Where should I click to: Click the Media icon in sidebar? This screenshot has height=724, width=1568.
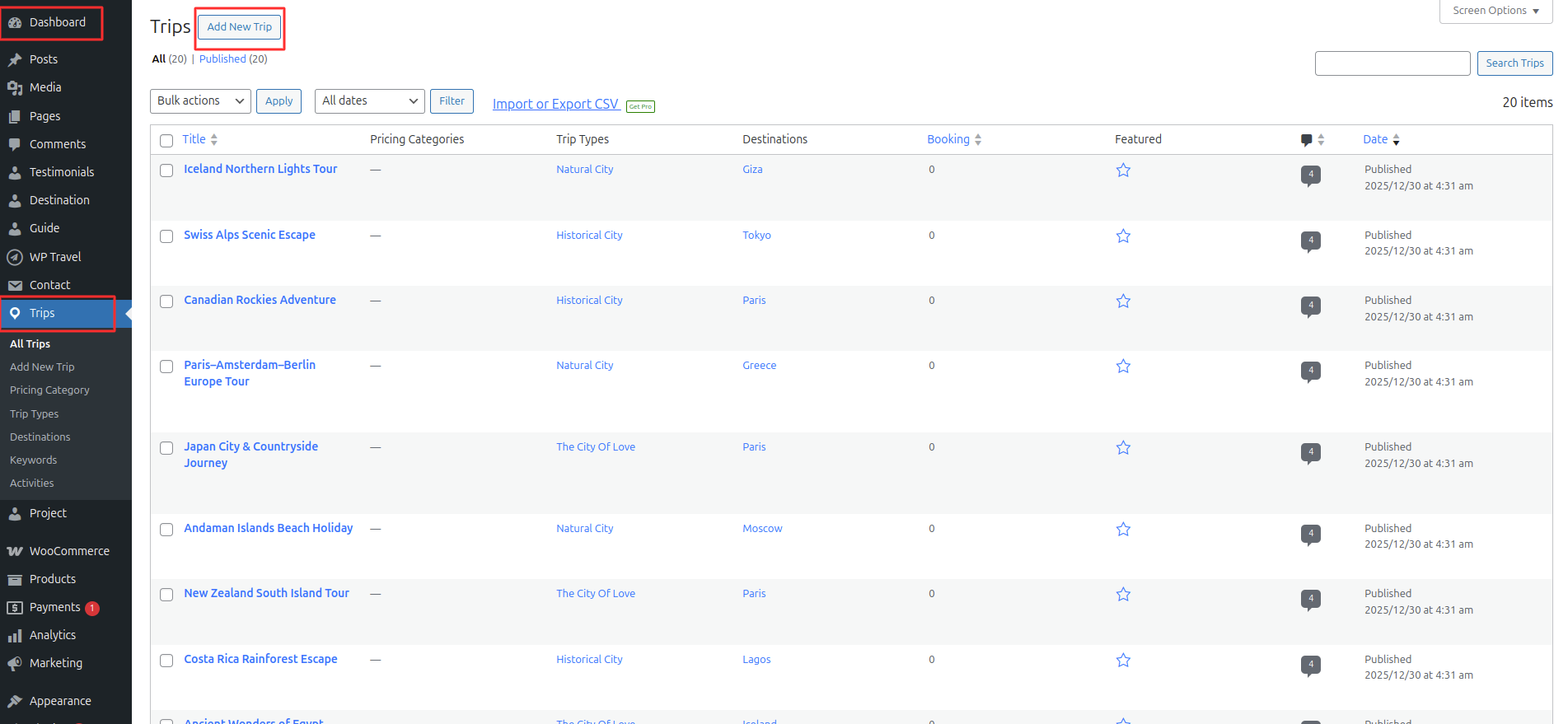(15, 88)
